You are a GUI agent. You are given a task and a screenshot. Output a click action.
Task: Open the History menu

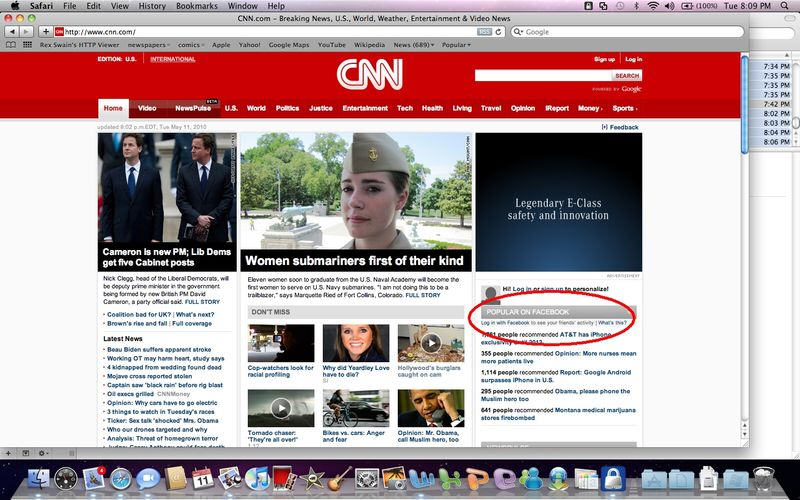coord(152,6)
